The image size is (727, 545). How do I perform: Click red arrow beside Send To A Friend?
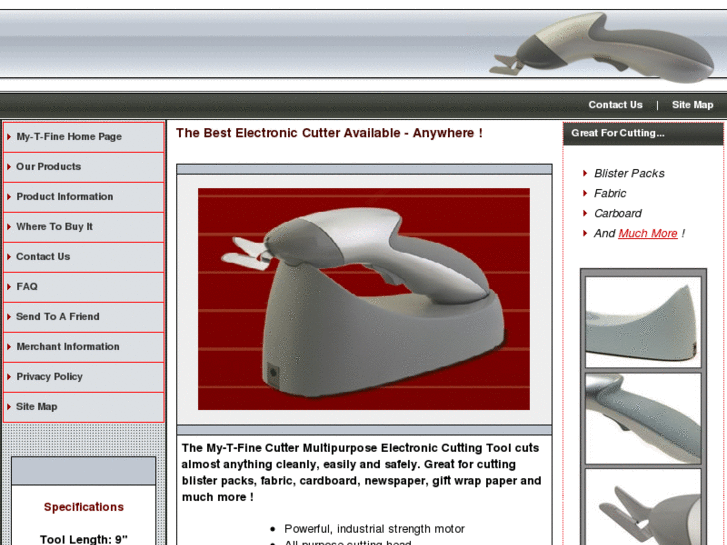9,317
